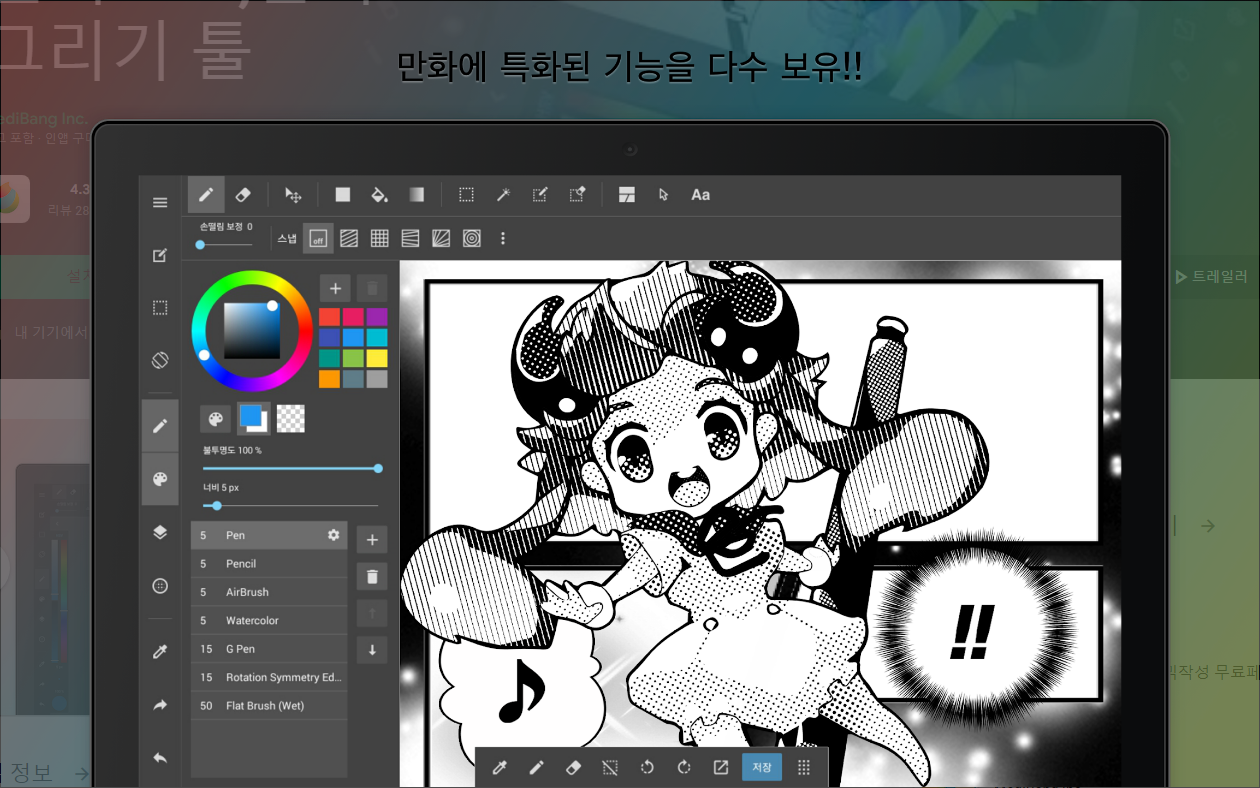Screen dimensions: 1260x788
Task: Enable the grid snap mode
Action: (x=379, y=238)
